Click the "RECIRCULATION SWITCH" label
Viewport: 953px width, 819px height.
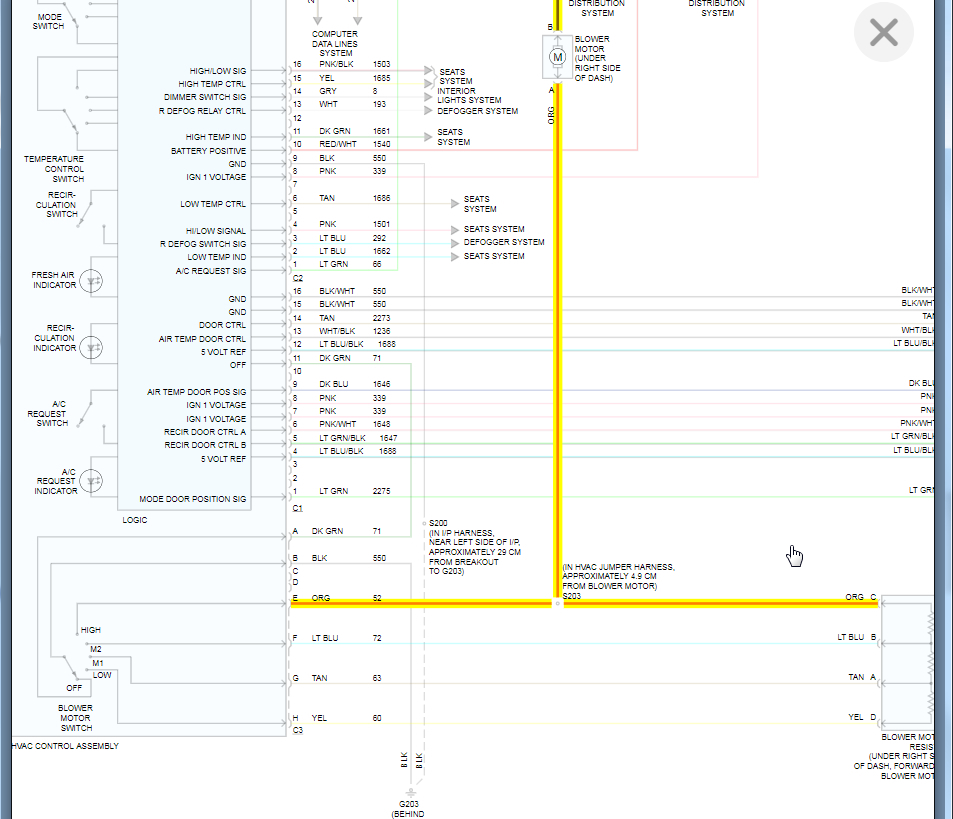(x=56, y=205)
